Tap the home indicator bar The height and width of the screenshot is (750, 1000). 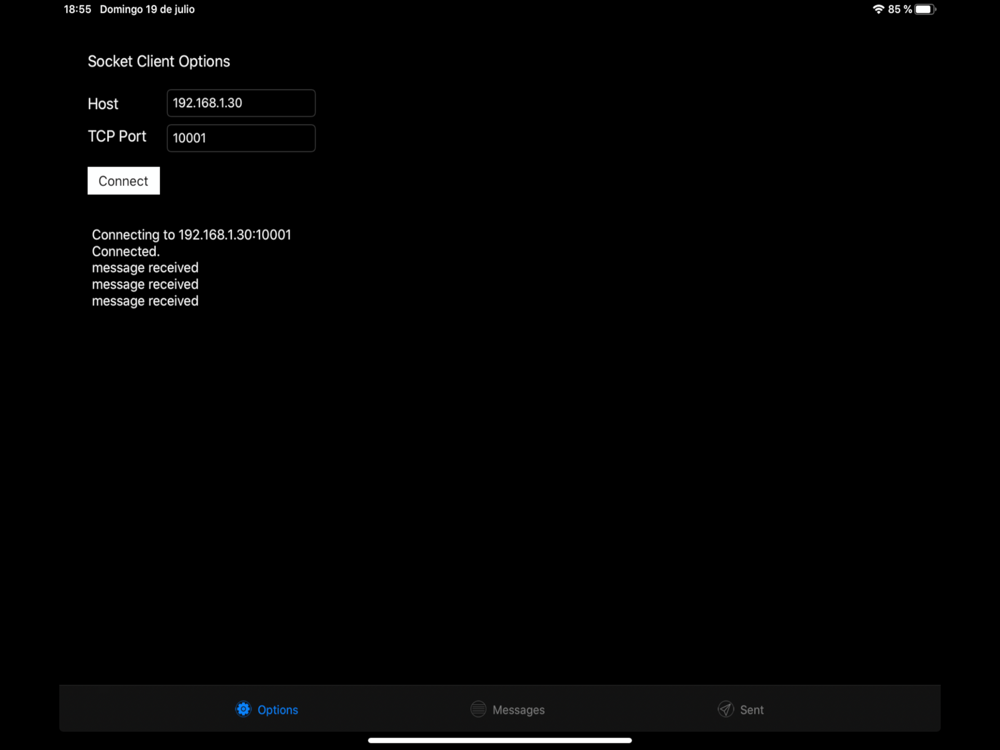pyautogui.click(x=500, y=740)
